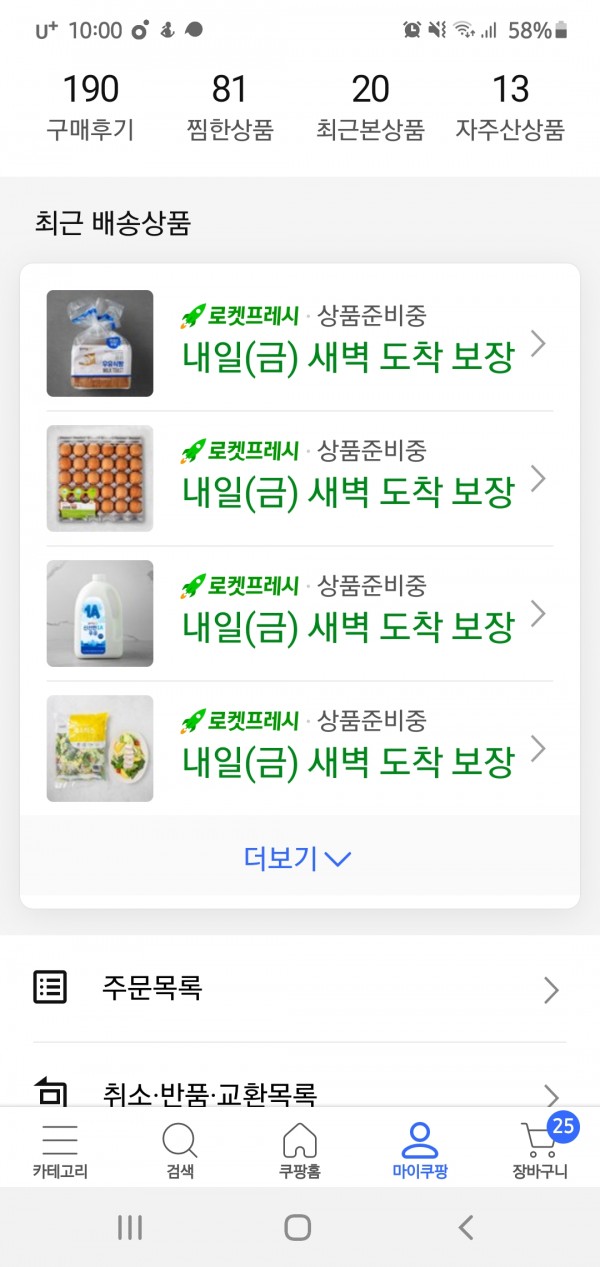The image size is (600, 1267).
Task: Open 마이쿠팡 profile icon
Action: tap(420, 1140)
